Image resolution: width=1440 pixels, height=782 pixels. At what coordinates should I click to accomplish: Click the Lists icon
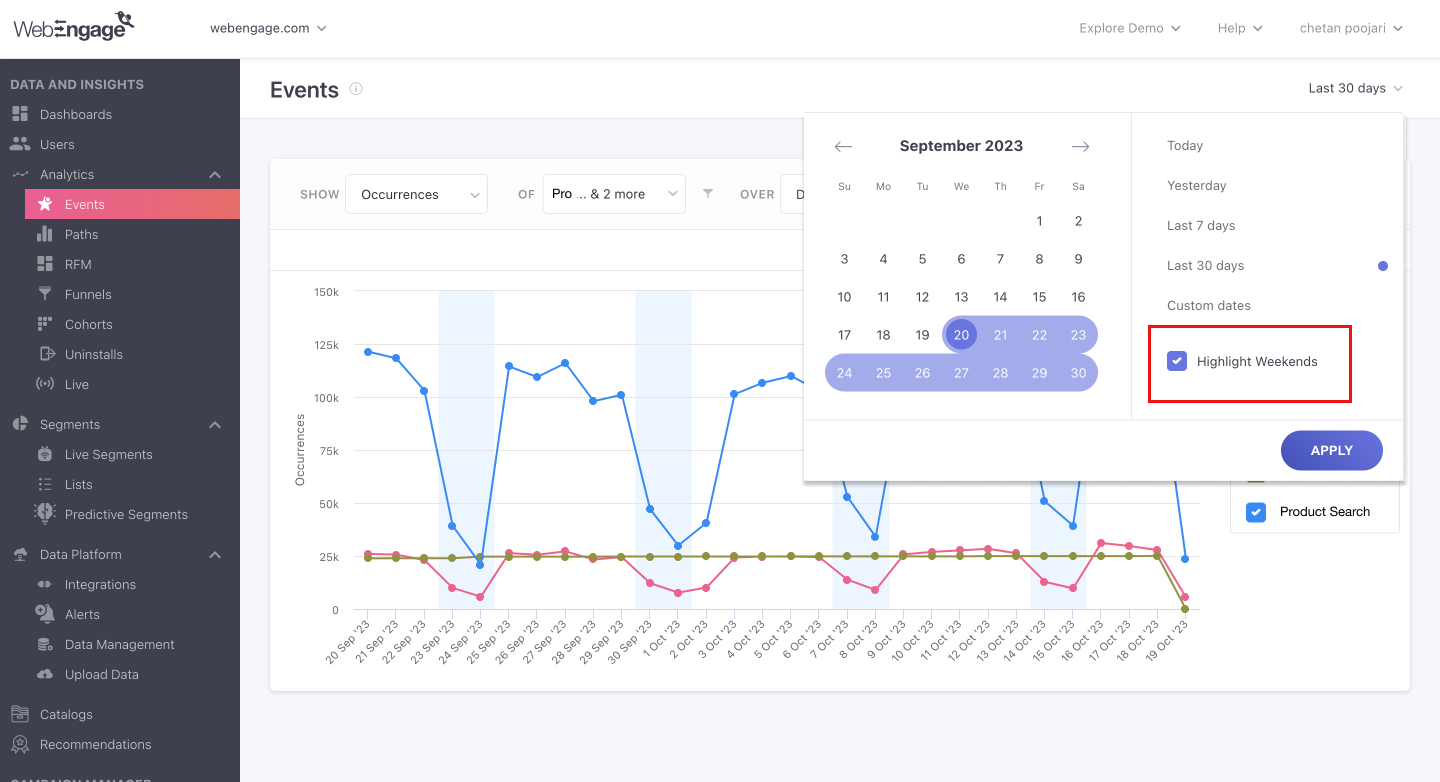45,484
